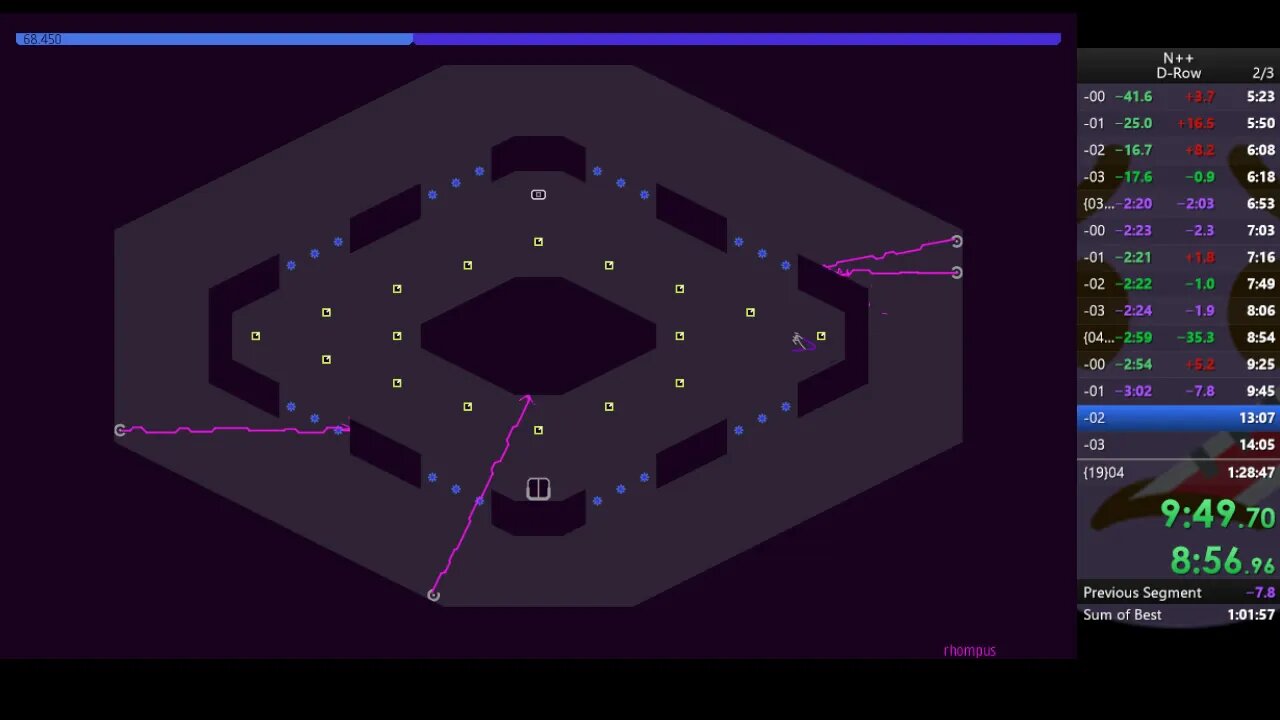Image resolution: width=1280 pixels, height=720 pixels.
Task: Click the gold square just above the exit door
Action: pos(538,430)
